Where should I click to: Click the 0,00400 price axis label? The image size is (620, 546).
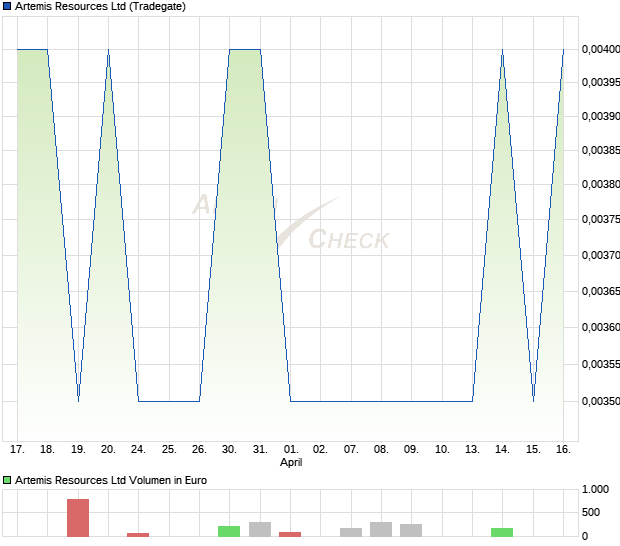click(601, 49)
